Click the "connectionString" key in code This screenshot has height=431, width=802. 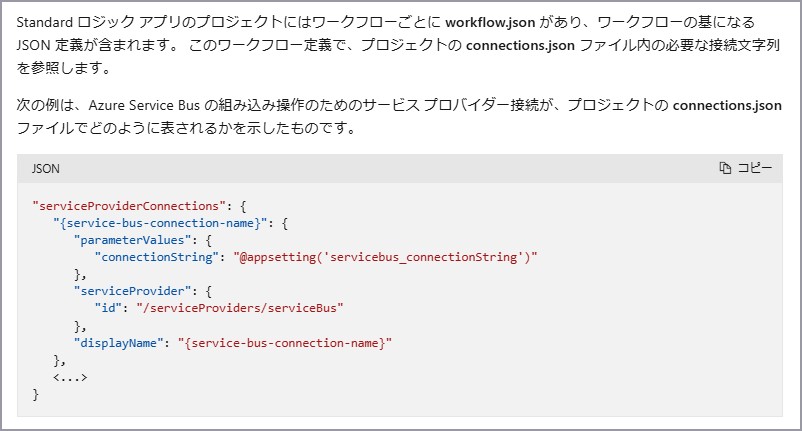tap(157, 257)
